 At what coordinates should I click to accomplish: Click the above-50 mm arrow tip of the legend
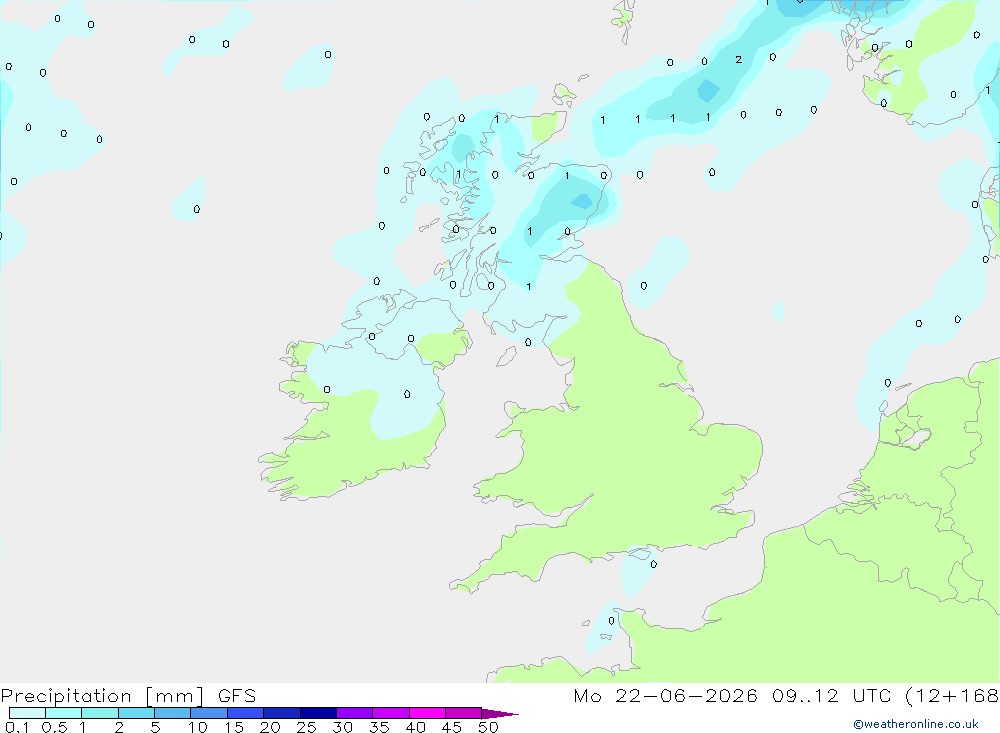[500, 713]
